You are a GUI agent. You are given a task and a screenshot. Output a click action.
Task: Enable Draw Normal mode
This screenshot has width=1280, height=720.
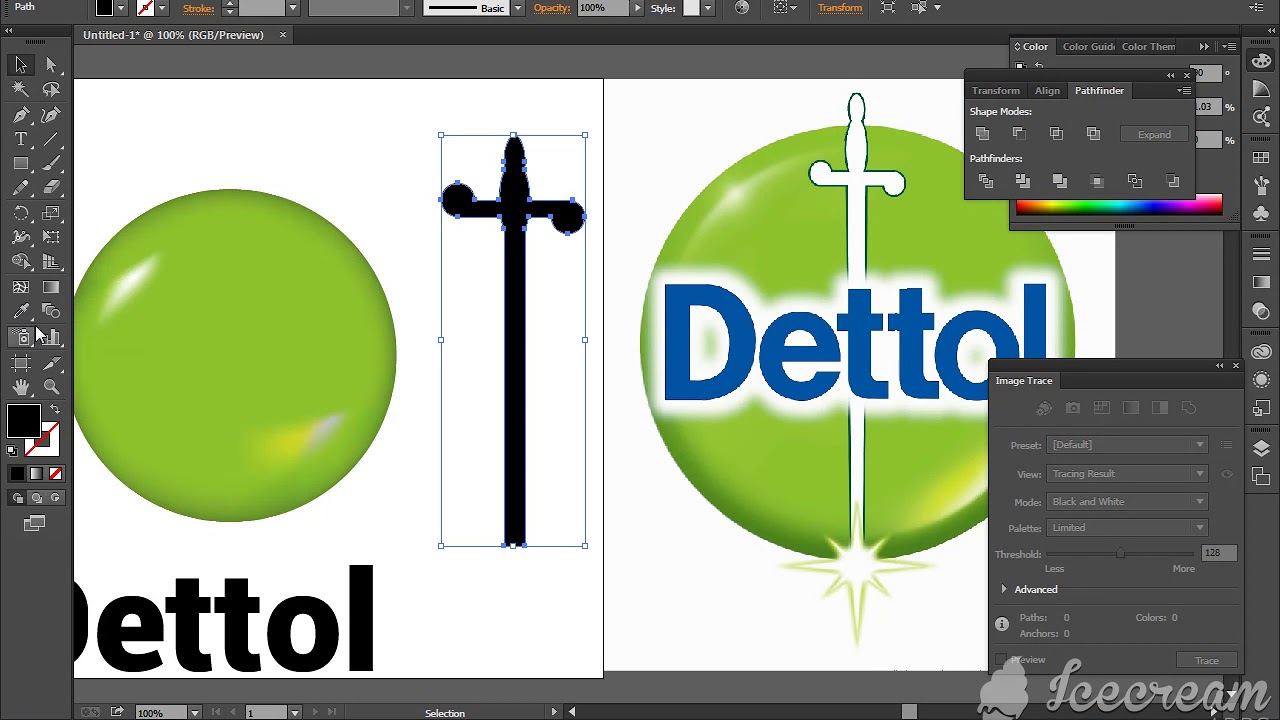17,498
